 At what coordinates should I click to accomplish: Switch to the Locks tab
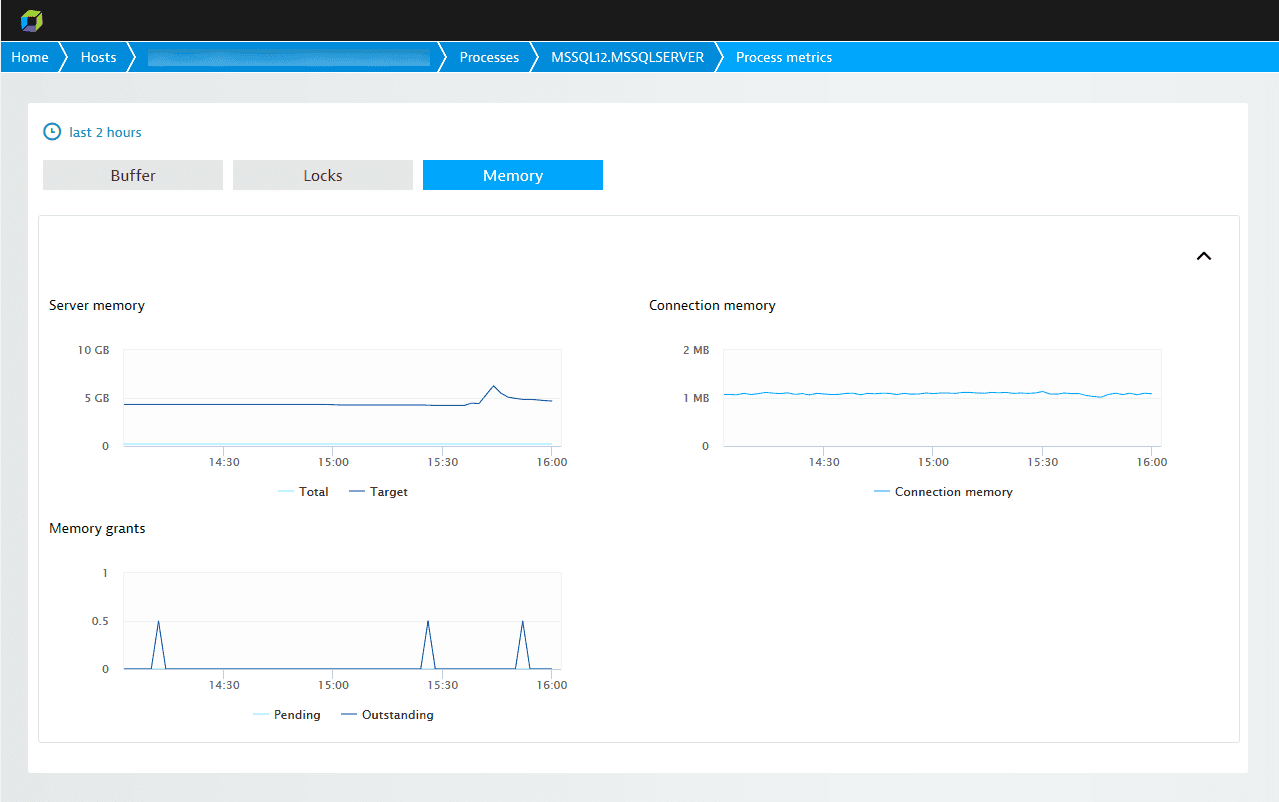pos(323,175)
